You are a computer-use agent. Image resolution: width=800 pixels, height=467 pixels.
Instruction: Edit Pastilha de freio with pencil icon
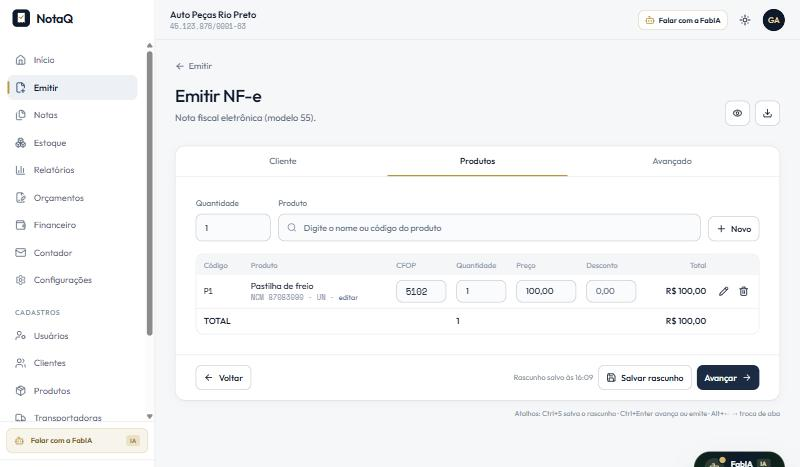tap(723, 291)
